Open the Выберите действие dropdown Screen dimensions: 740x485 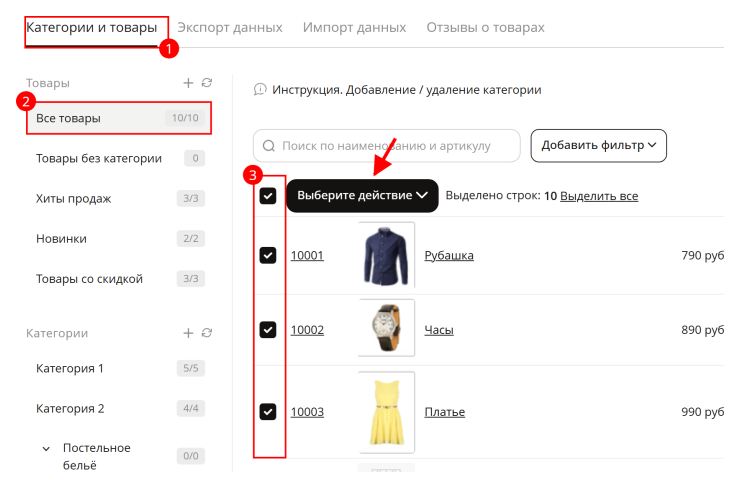point(362,195)
